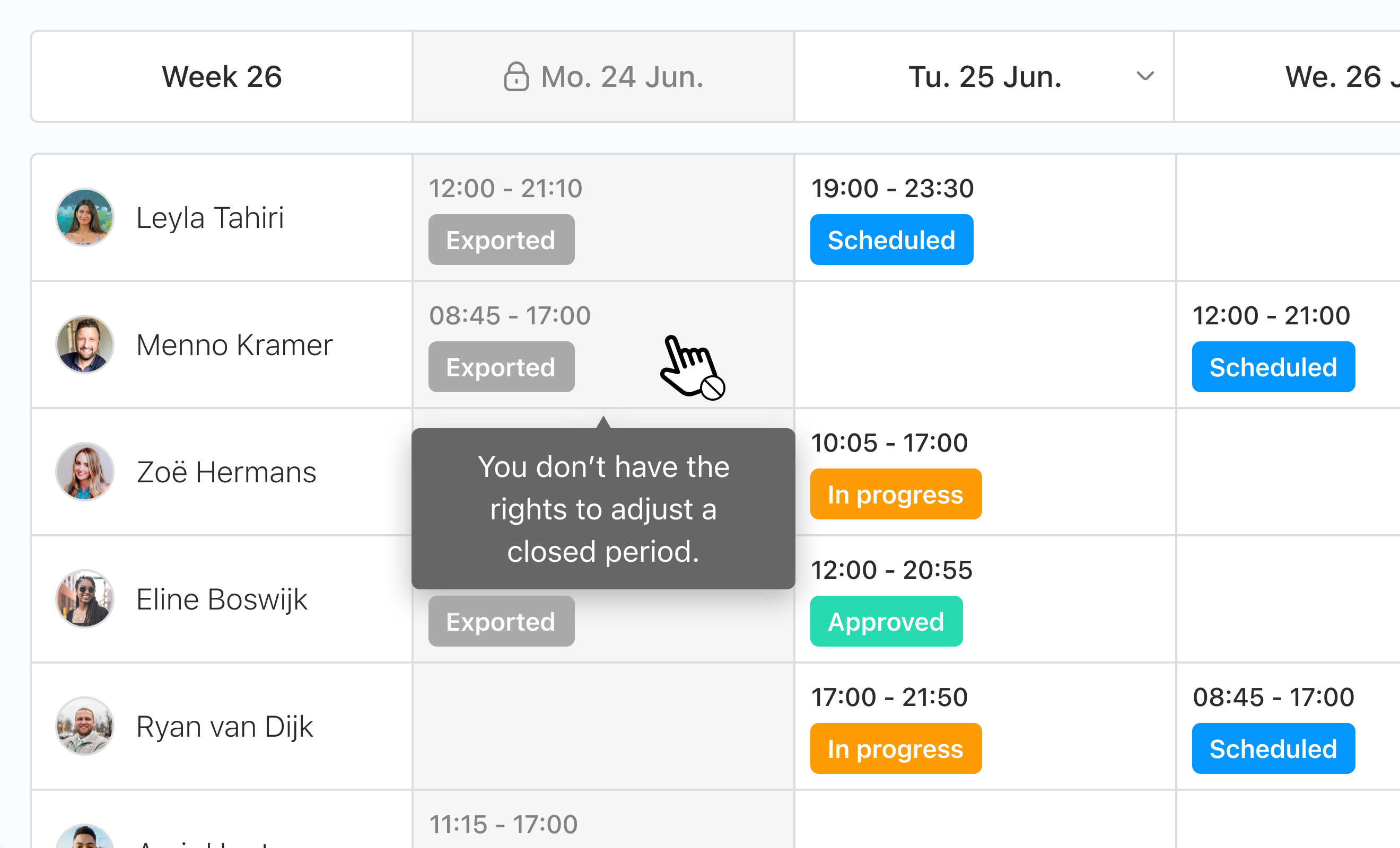Select the Week 26 header

click(222, 77)
